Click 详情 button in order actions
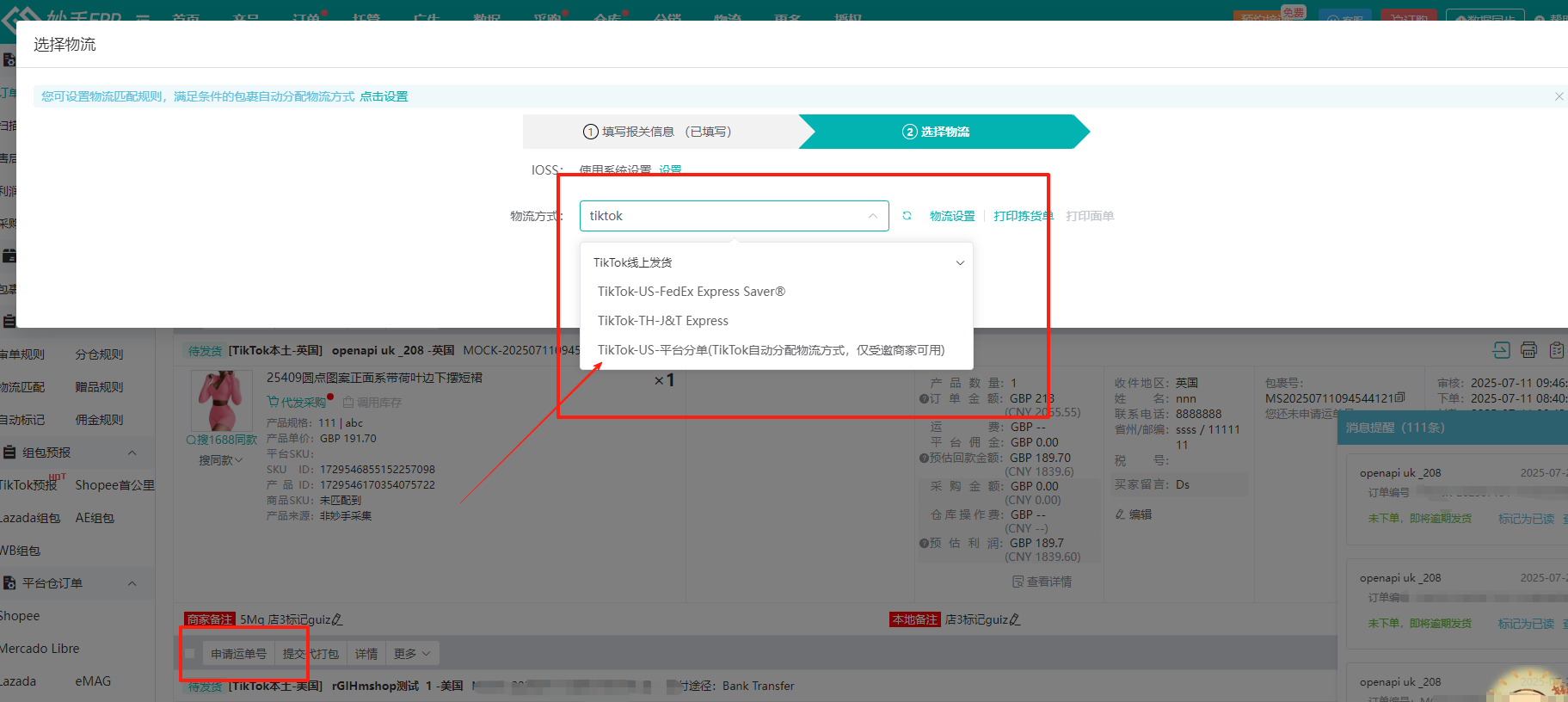The image size is (1568, 702). [366, 654]
